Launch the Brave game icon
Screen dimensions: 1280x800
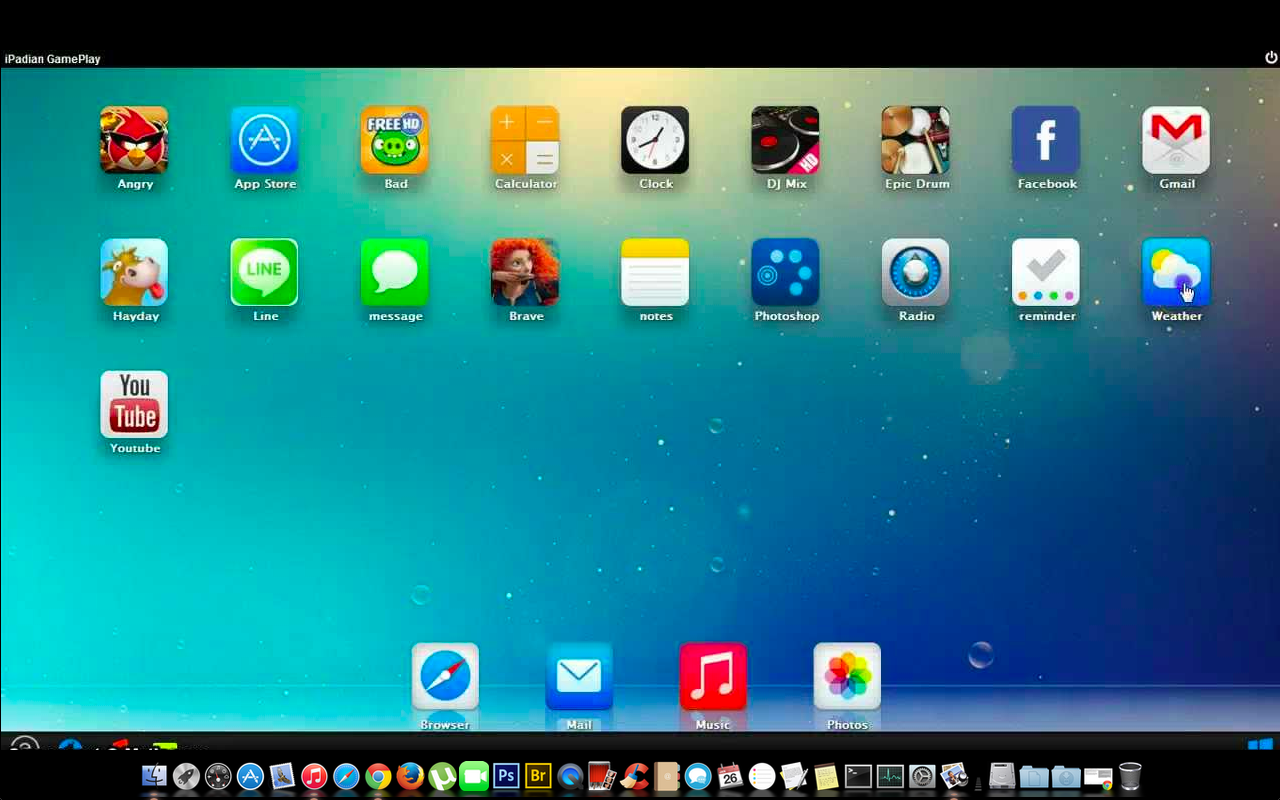(x=525, y=272)
